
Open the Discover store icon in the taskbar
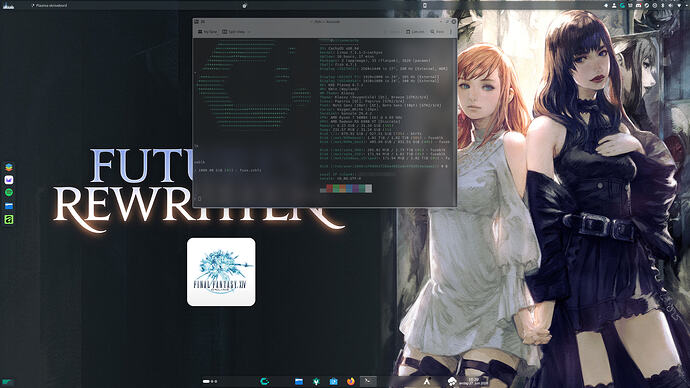click(x=334, y=381)
